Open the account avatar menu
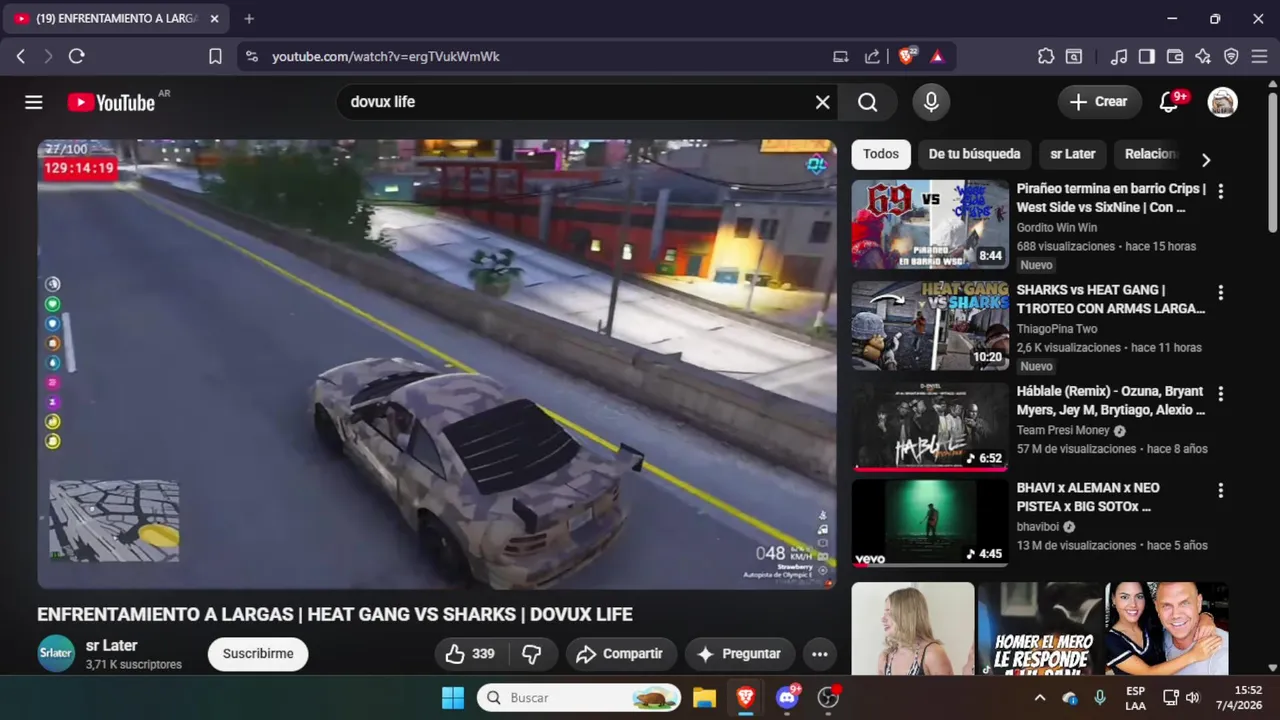 tap(1222, 102)
